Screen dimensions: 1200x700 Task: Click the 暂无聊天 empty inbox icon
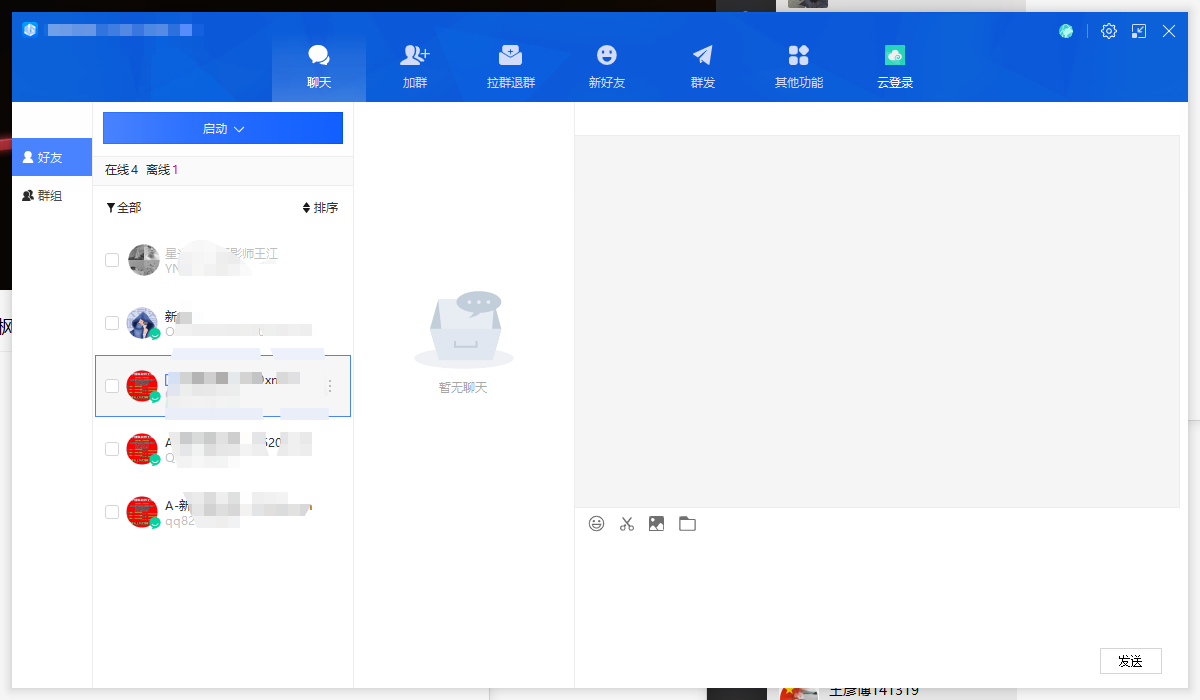point(464,330)
